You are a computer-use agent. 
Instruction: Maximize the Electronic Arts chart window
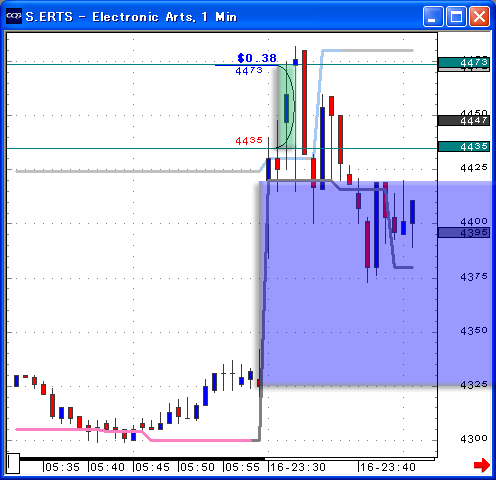pos(456,16)
